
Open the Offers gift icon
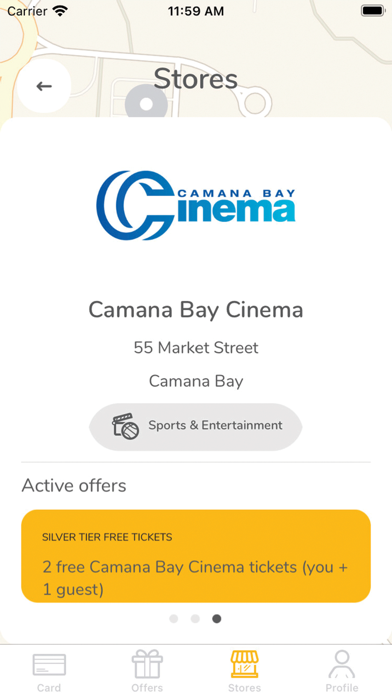pos(147,664)
